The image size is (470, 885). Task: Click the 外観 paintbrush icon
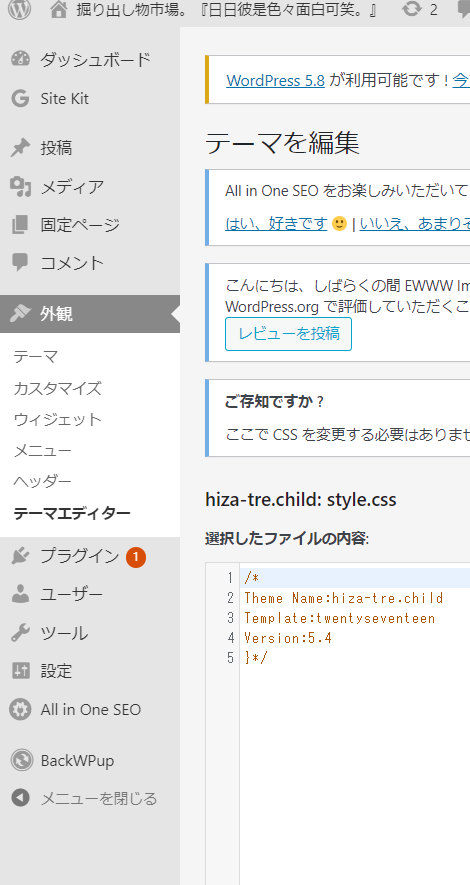point(20,314)
